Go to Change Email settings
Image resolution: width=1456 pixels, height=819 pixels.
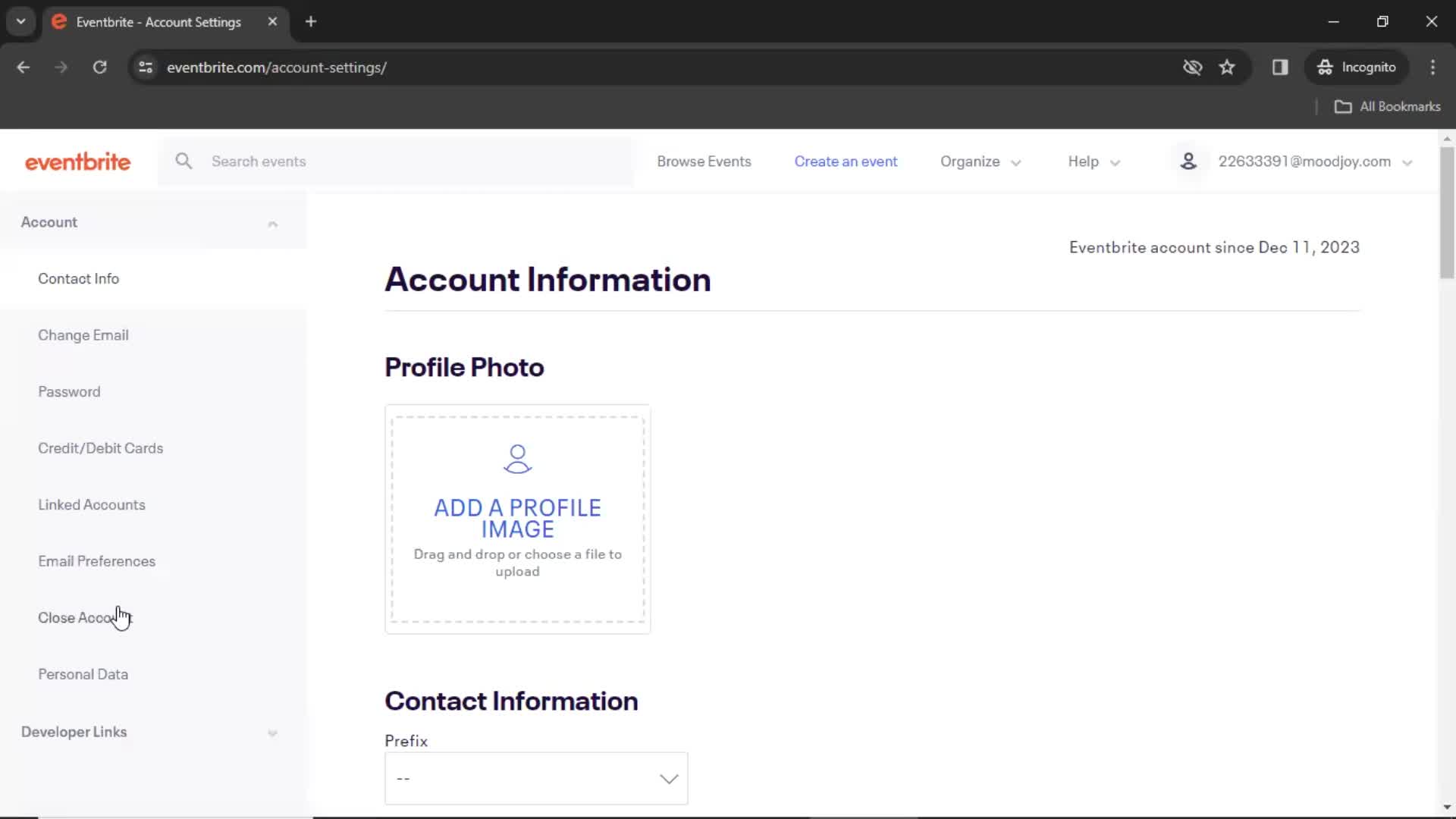[x=83, y=335]
